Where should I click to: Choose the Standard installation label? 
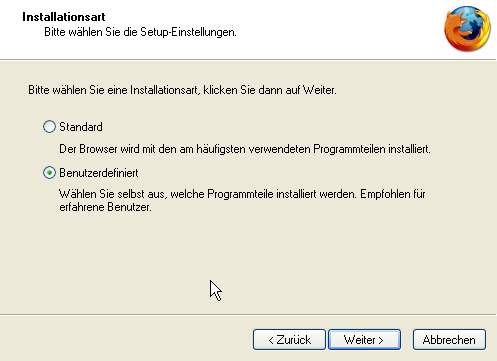click(x=81, y=127)
